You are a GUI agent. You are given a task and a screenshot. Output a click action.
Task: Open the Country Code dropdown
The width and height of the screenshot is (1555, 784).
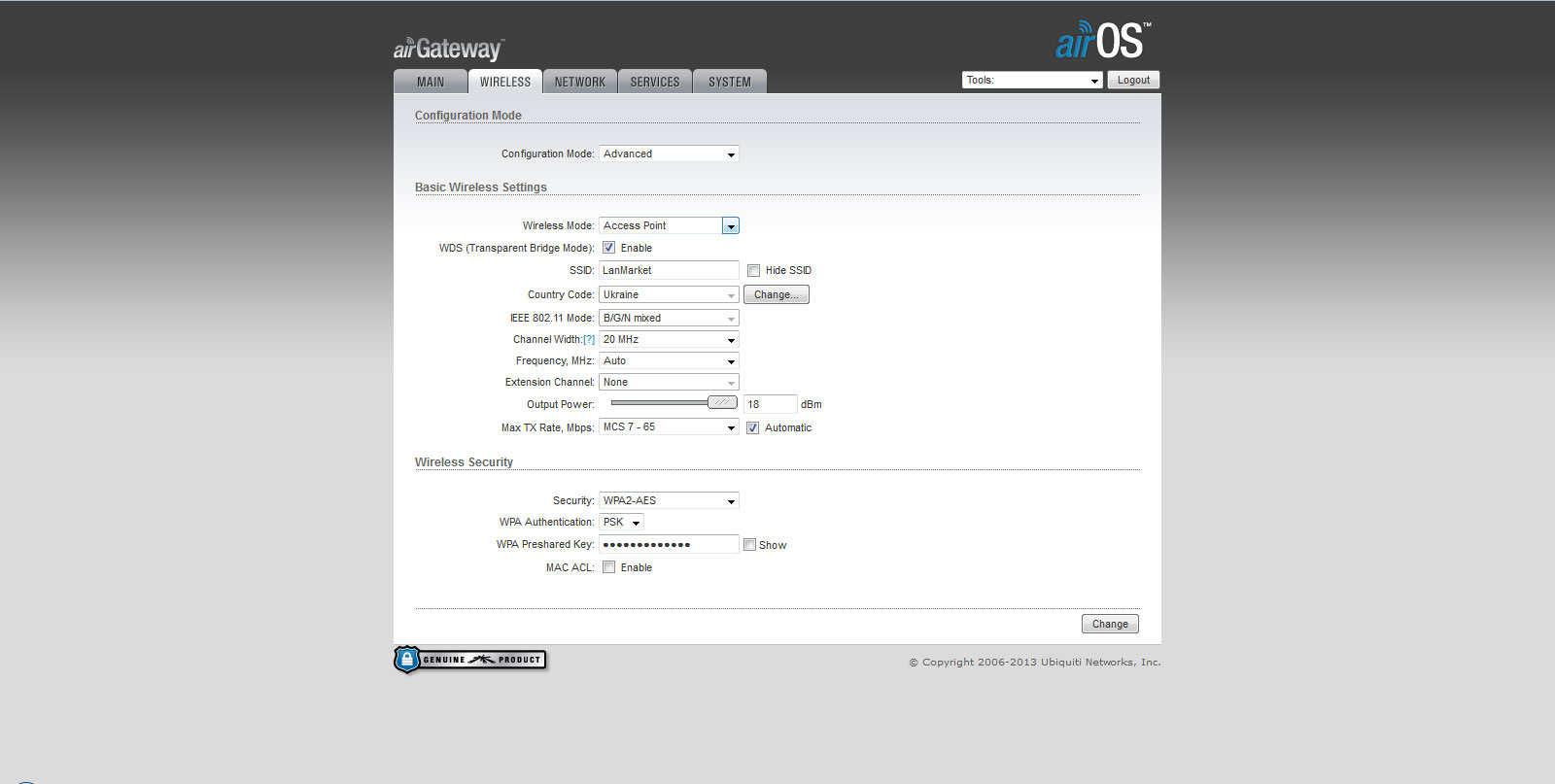click(669, 294)
